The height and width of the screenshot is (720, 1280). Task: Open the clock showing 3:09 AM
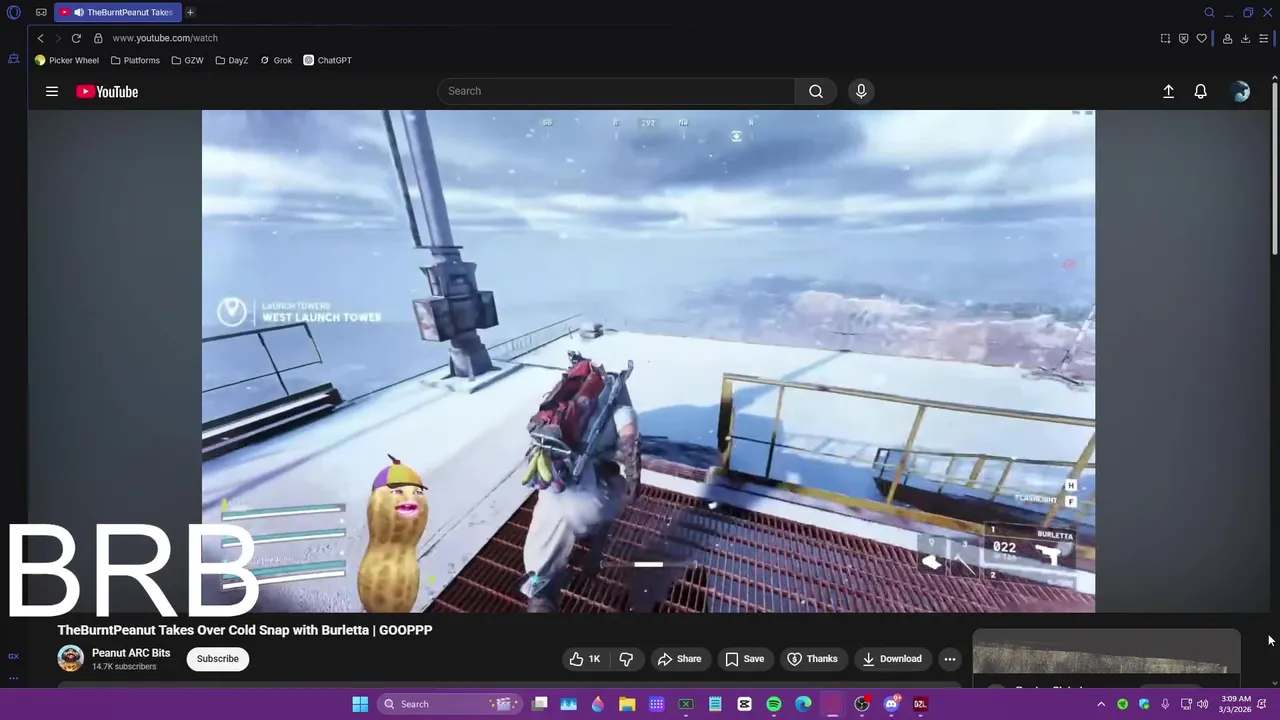point(1236,704)
